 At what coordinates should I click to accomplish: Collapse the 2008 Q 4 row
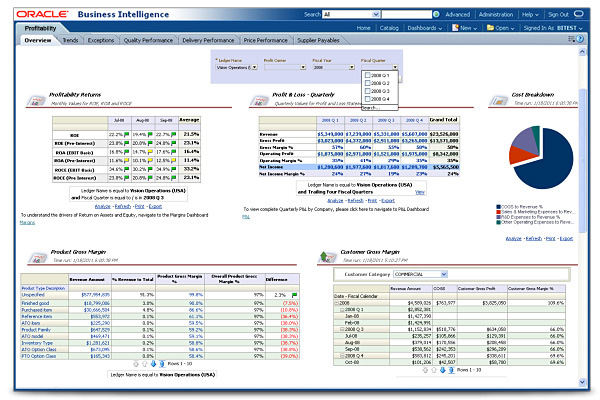coord(342,356)
